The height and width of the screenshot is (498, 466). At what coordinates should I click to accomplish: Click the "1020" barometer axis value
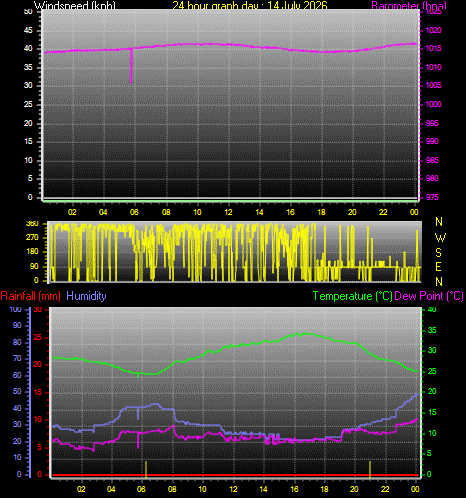(433, 30)
